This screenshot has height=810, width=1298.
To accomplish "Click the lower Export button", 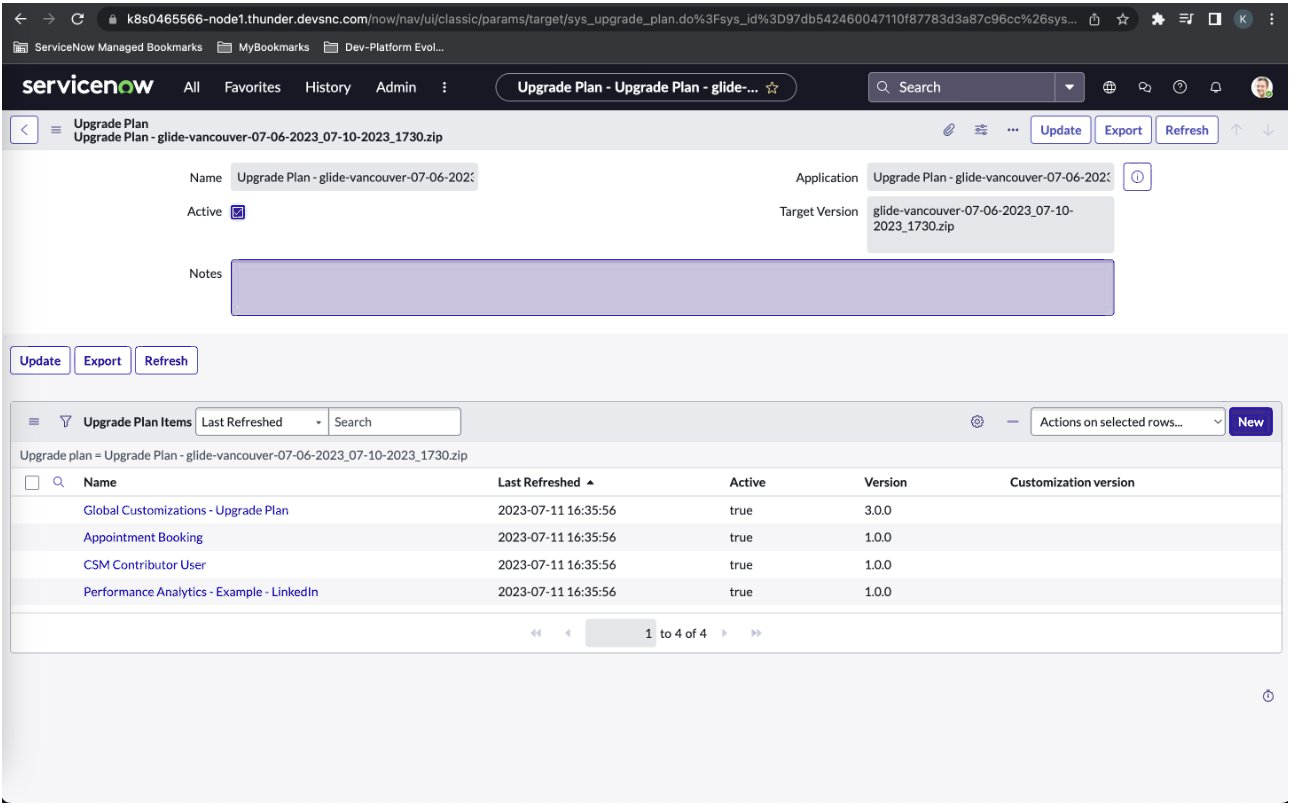I will click(102, 361).
